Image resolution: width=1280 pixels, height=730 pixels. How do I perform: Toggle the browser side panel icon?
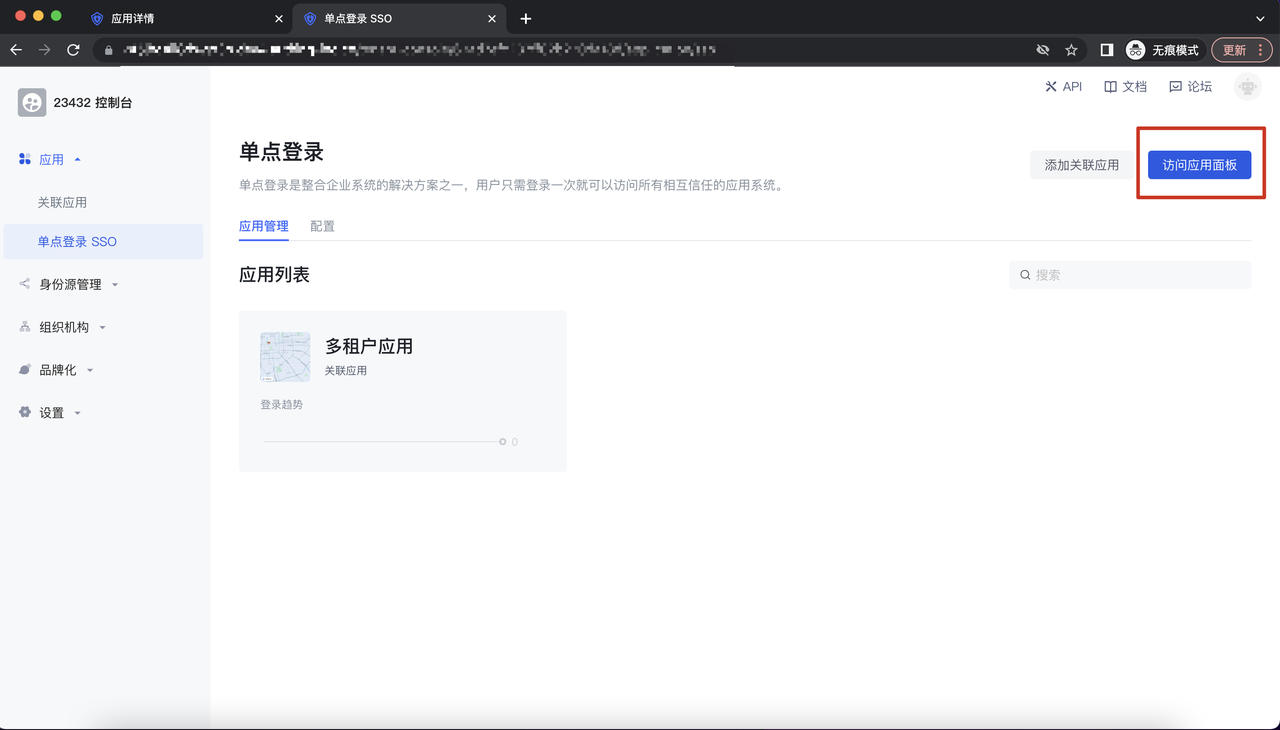pyautogui.click(x=1107, y=50)
